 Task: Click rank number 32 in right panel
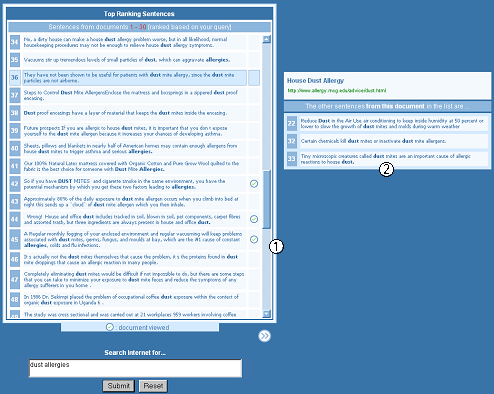[292, 141]
